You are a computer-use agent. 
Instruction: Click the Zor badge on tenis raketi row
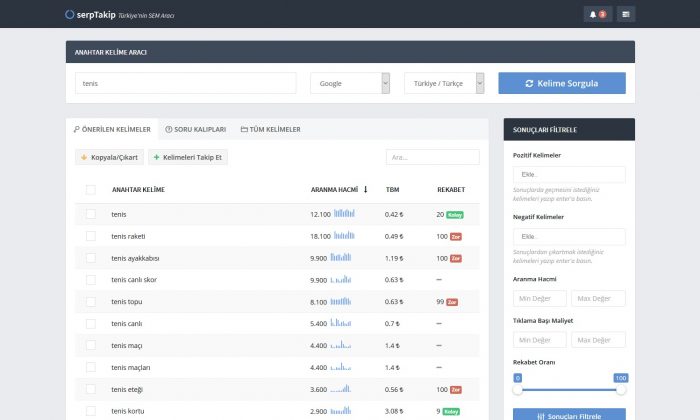click(456, 237)
